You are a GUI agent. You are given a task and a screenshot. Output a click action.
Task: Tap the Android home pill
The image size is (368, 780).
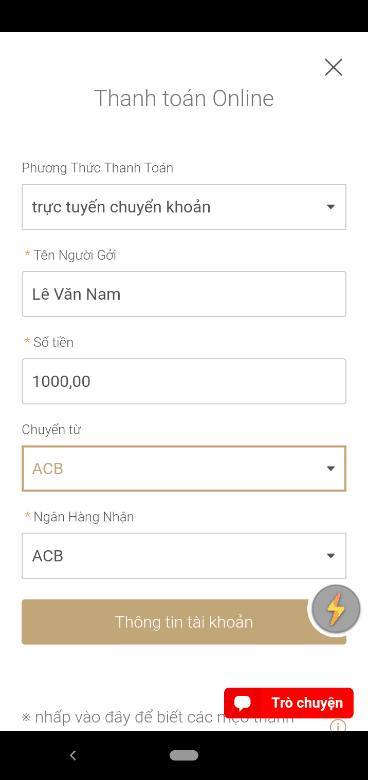(x=184, y=755)
